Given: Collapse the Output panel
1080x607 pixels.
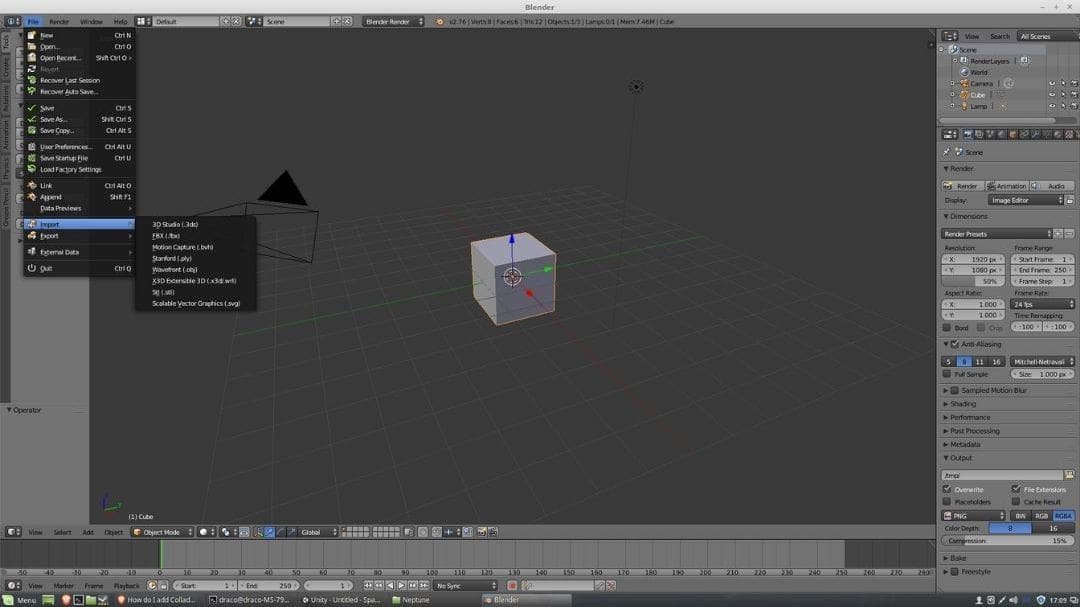Looking at the screenshot, I should (x=960, y=457).
